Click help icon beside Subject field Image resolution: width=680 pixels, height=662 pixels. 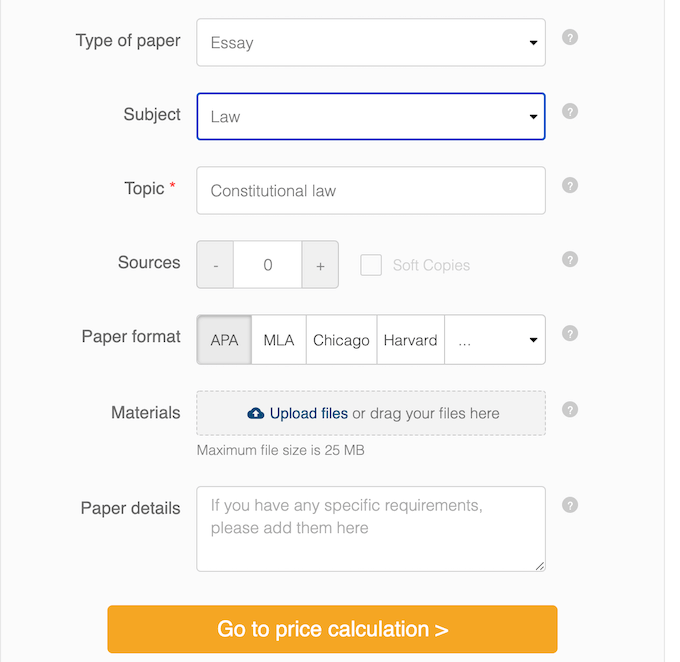pyautogui.click(x=570, y=111)
